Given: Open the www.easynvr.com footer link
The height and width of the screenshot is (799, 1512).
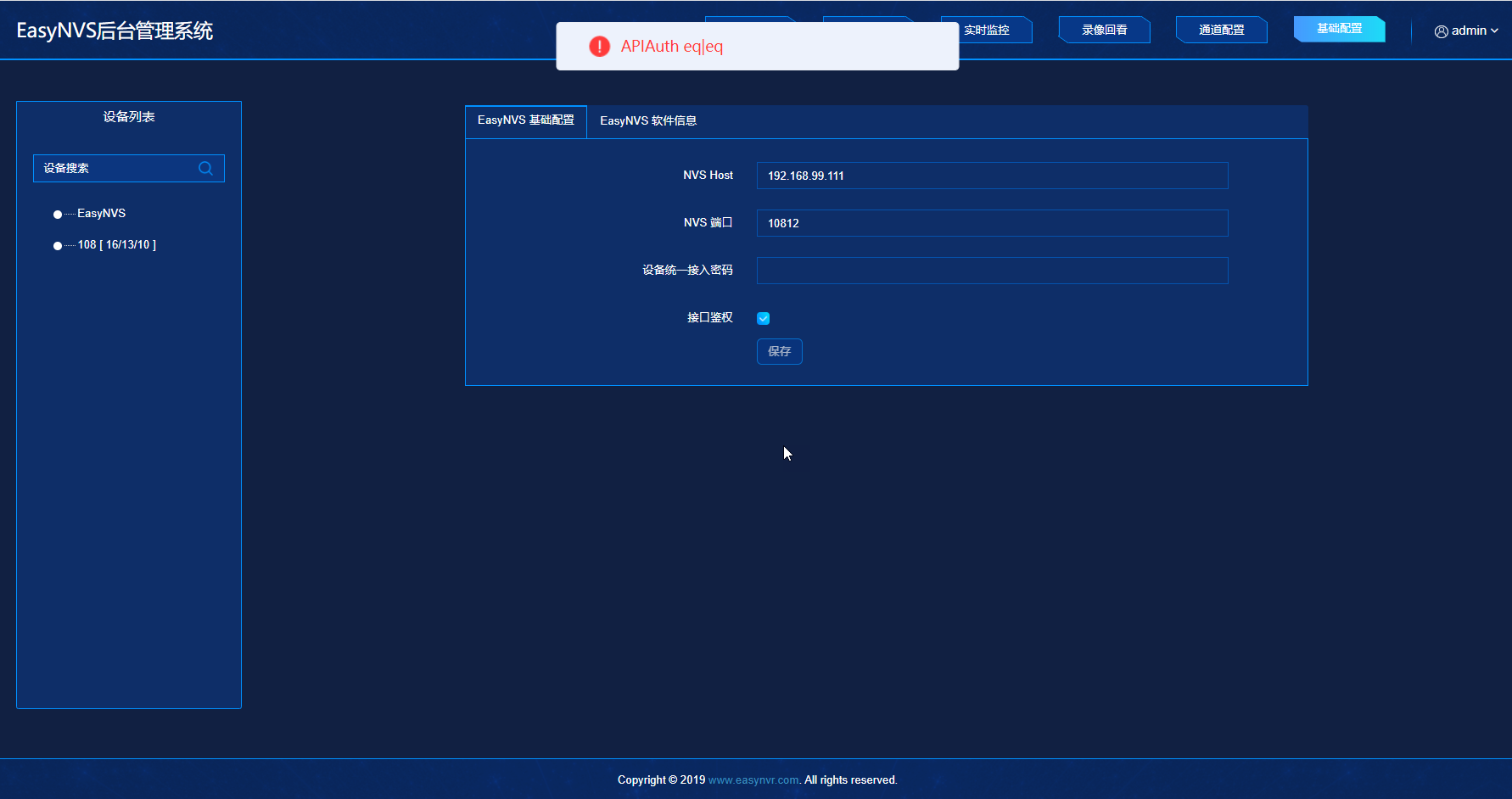Looking at the screenshot, I should click(x=753, y=780).
